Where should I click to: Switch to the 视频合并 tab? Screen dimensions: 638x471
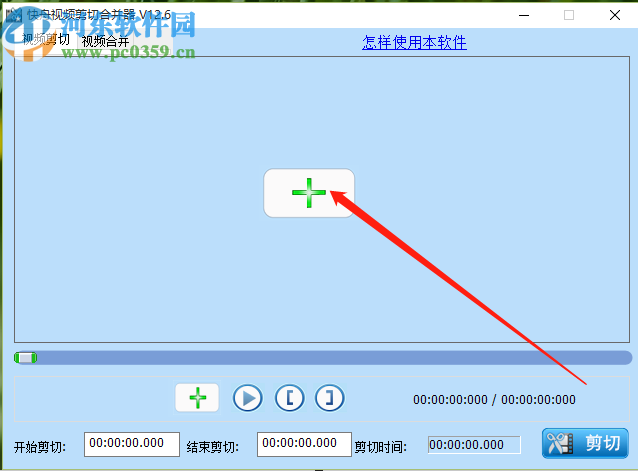105,41
